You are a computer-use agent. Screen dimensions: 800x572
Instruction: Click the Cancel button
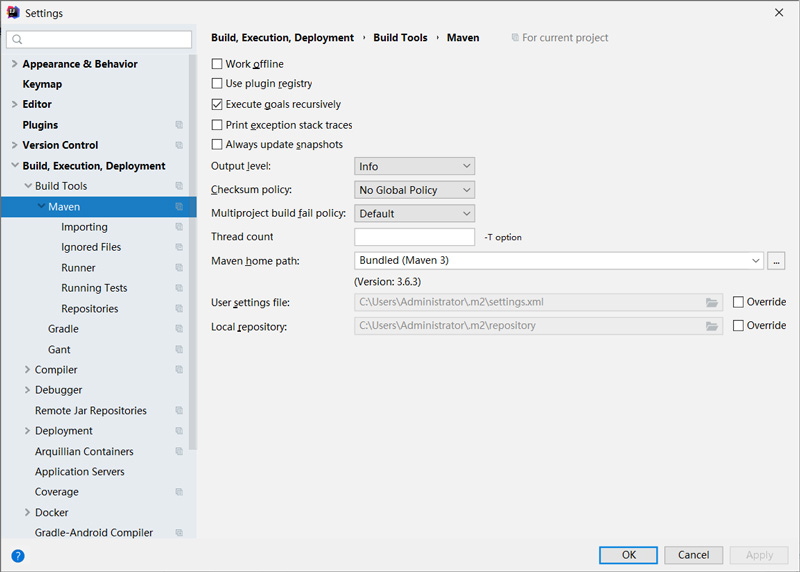coord(693,555)
